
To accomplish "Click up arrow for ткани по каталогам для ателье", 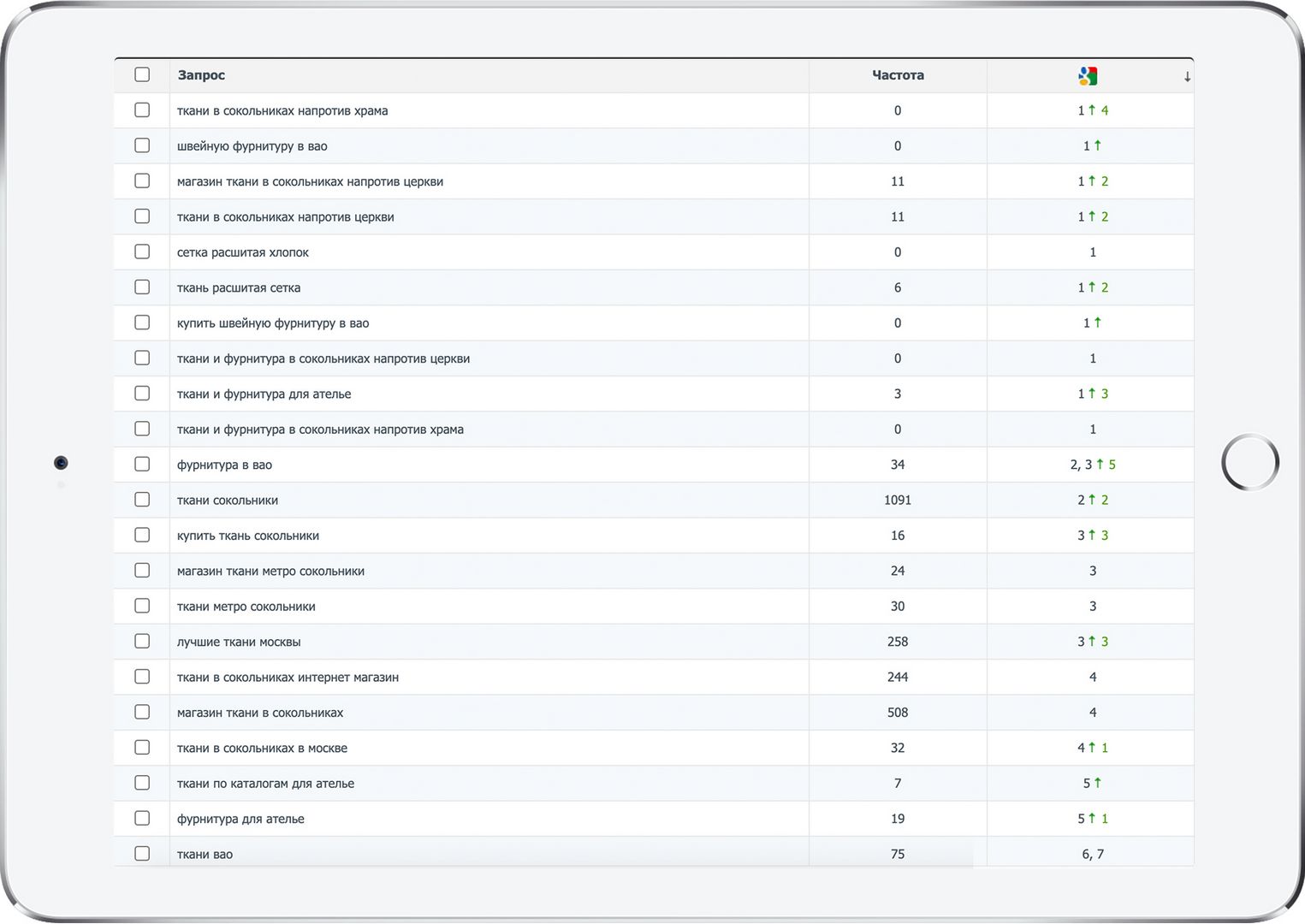I will [x=1098, y=783].
